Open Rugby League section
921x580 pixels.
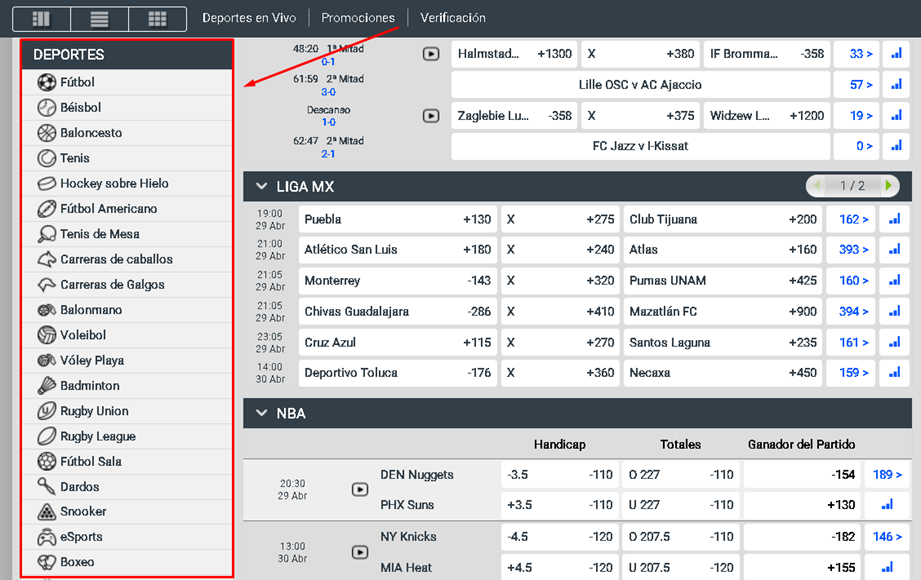(127, 436)
